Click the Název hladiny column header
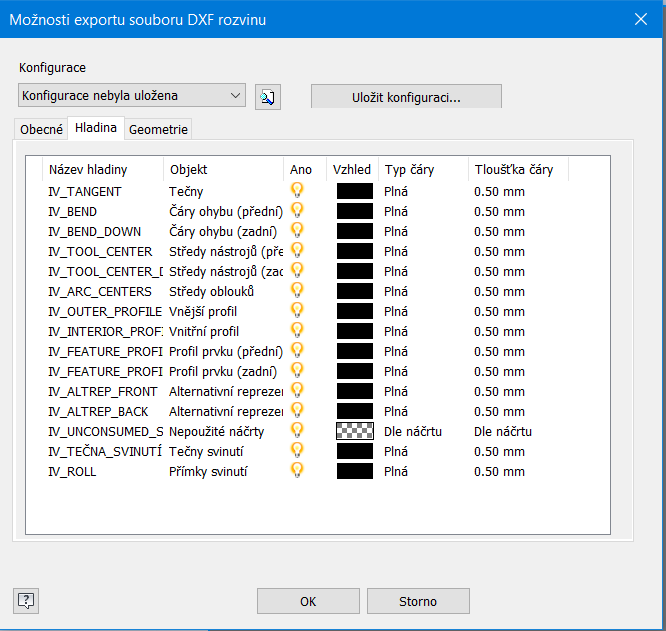The height and width of the screenshot is (631, 666). [x=88, y=170]
